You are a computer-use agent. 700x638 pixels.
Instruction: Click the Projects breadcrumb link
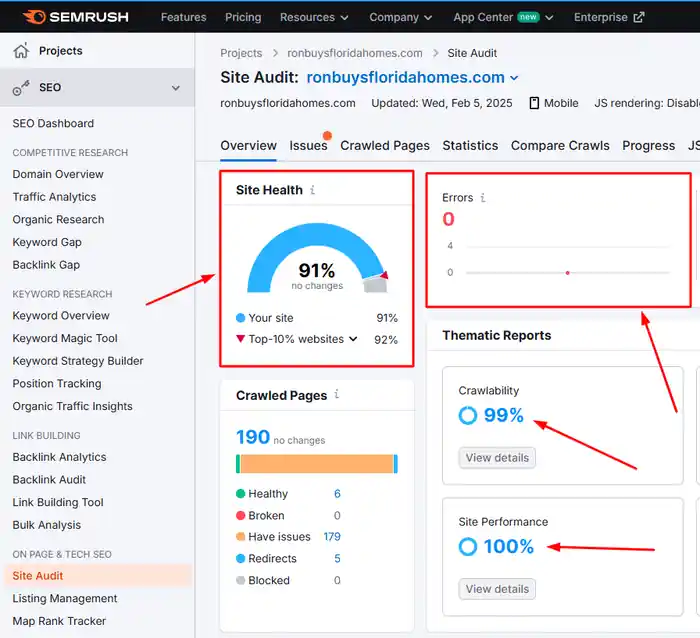point(241,53)
